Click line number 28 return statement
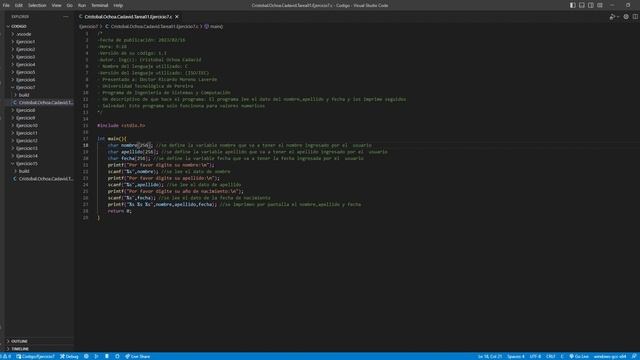Viewport: 640px width, 360px height. [x=86, y=211]
